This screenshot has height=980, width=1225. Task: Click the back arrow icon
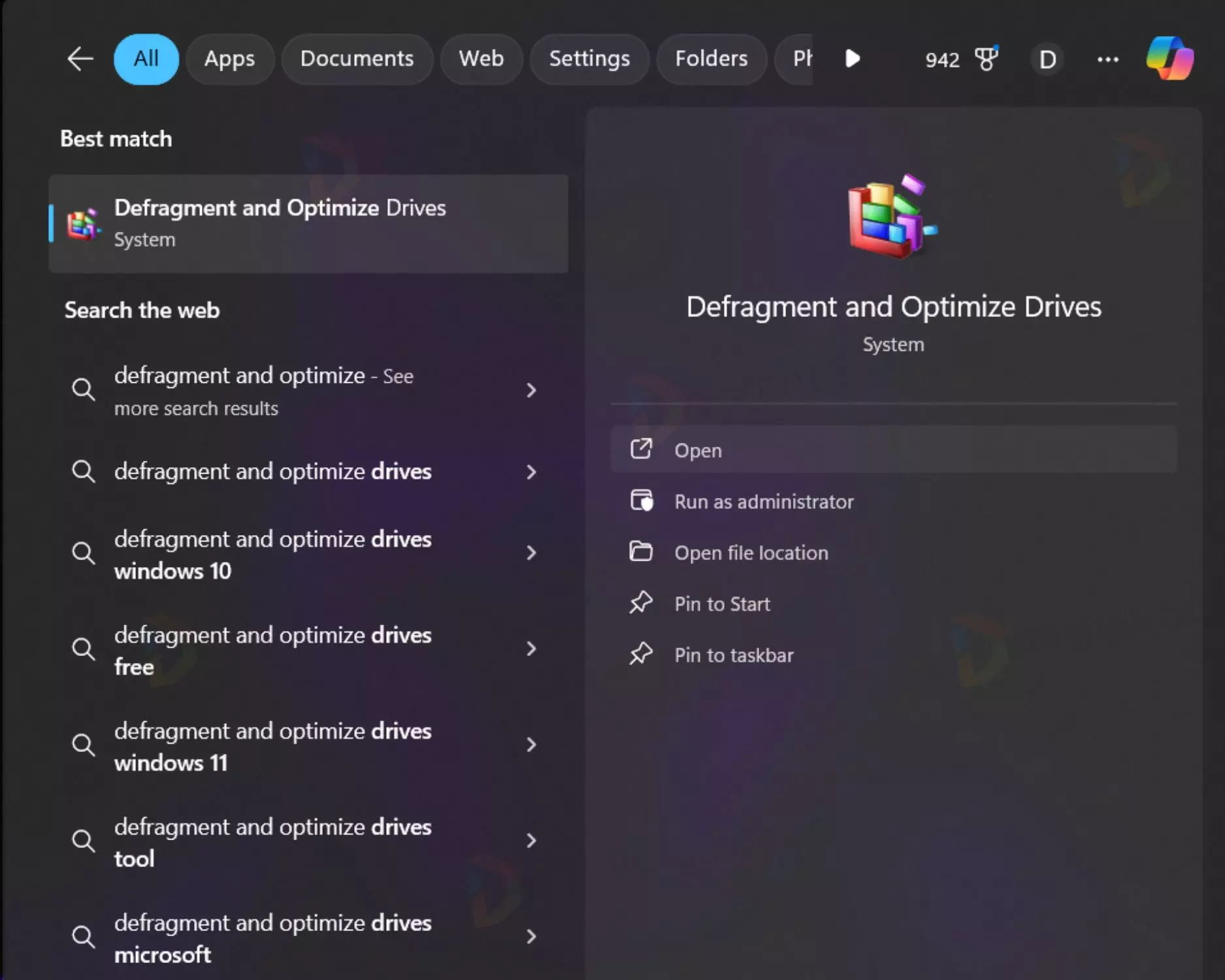(80, 59)
